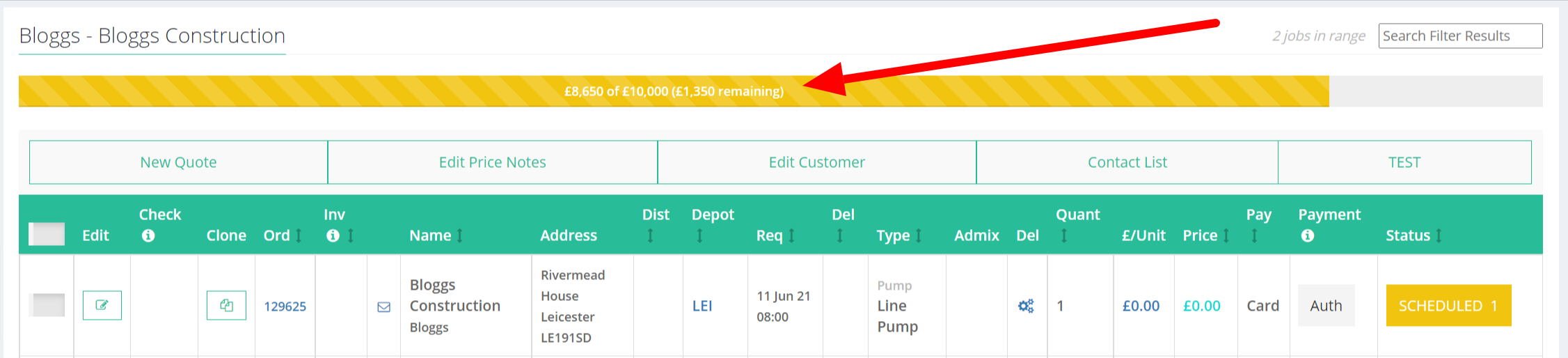This screenshot has width=1568, height=358.
Task: Click the info icon under Payment header
Action: pos(1308,236)
